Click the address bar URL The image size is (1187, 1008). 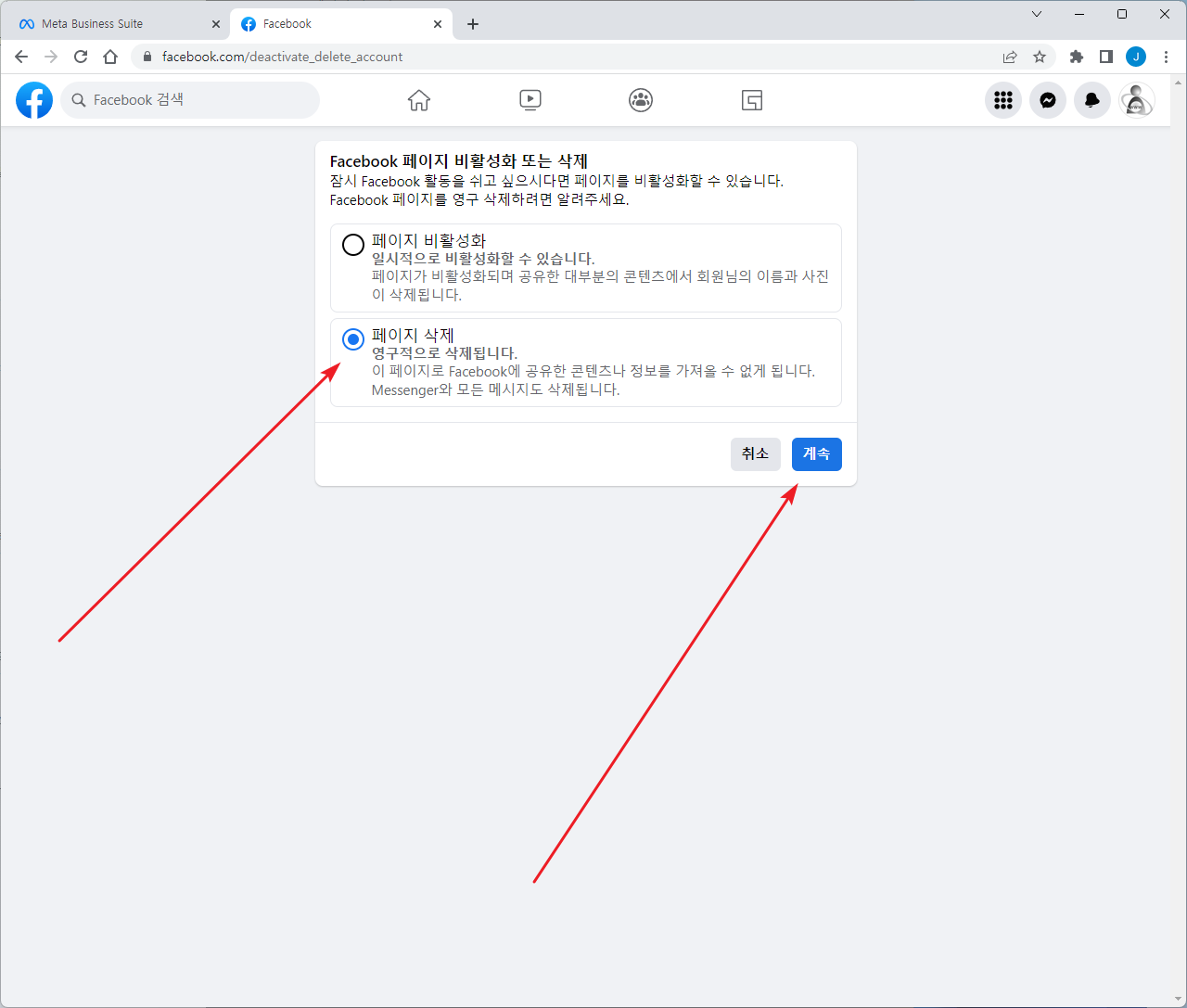coord(282,57)
